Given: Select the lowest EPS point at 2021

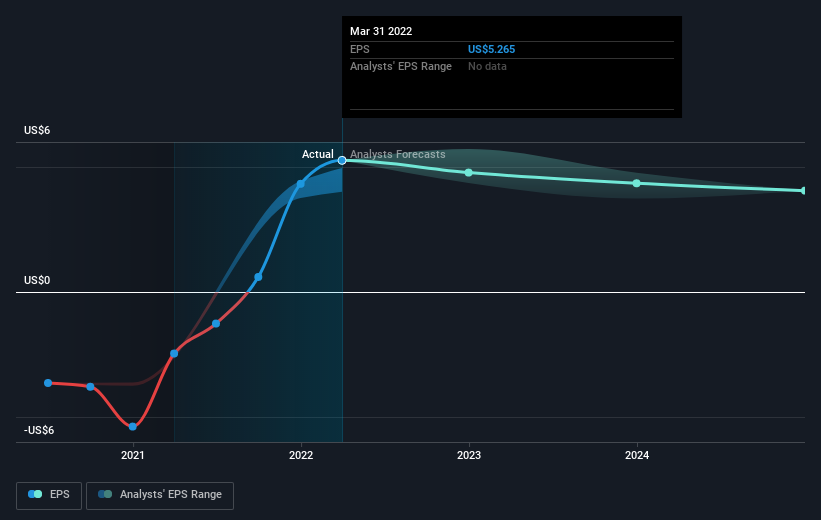Looking at the screenshot, I should [132, 427].
